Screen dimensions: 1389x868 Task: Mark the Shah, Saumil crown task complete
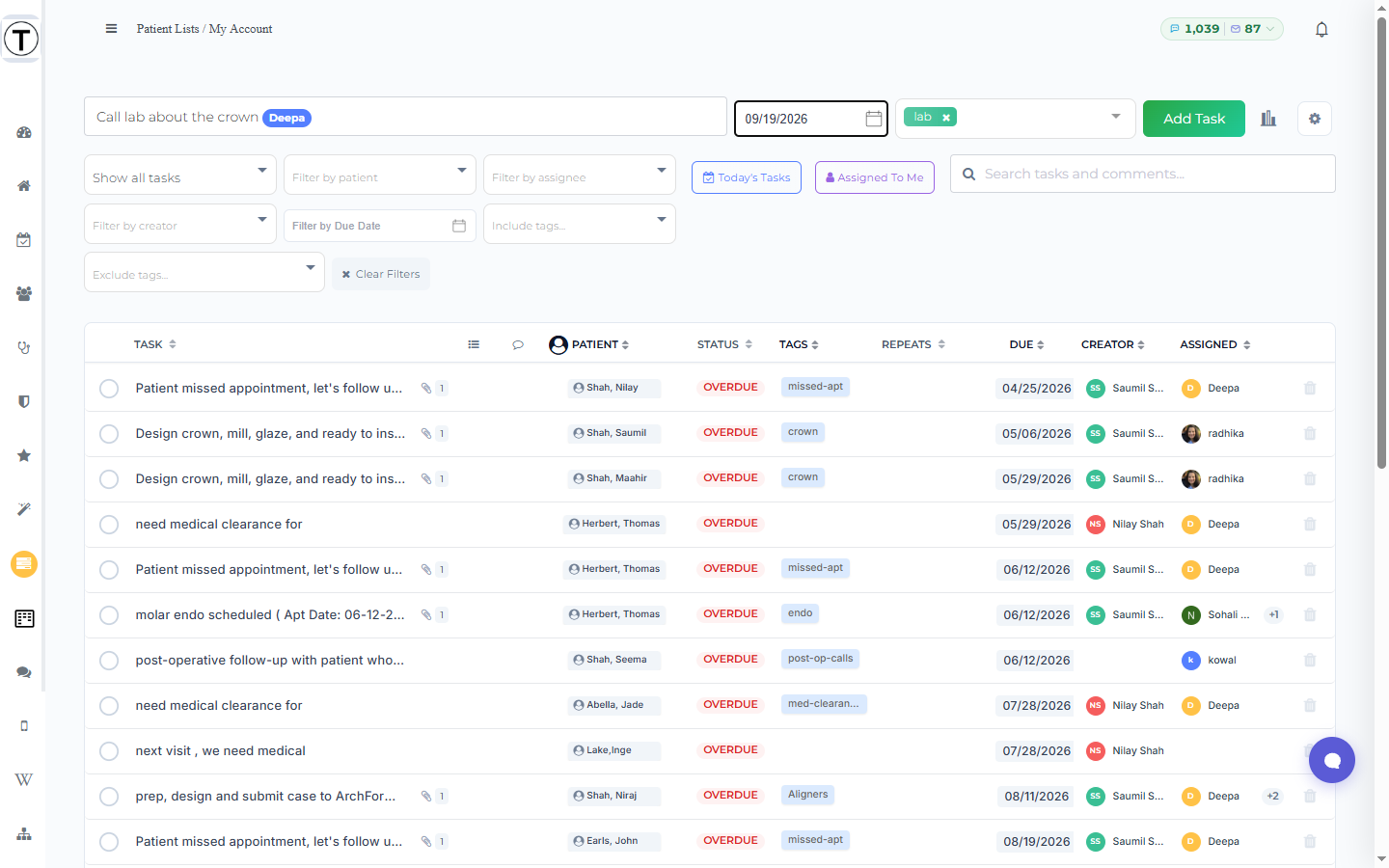[x=109, y=434]
